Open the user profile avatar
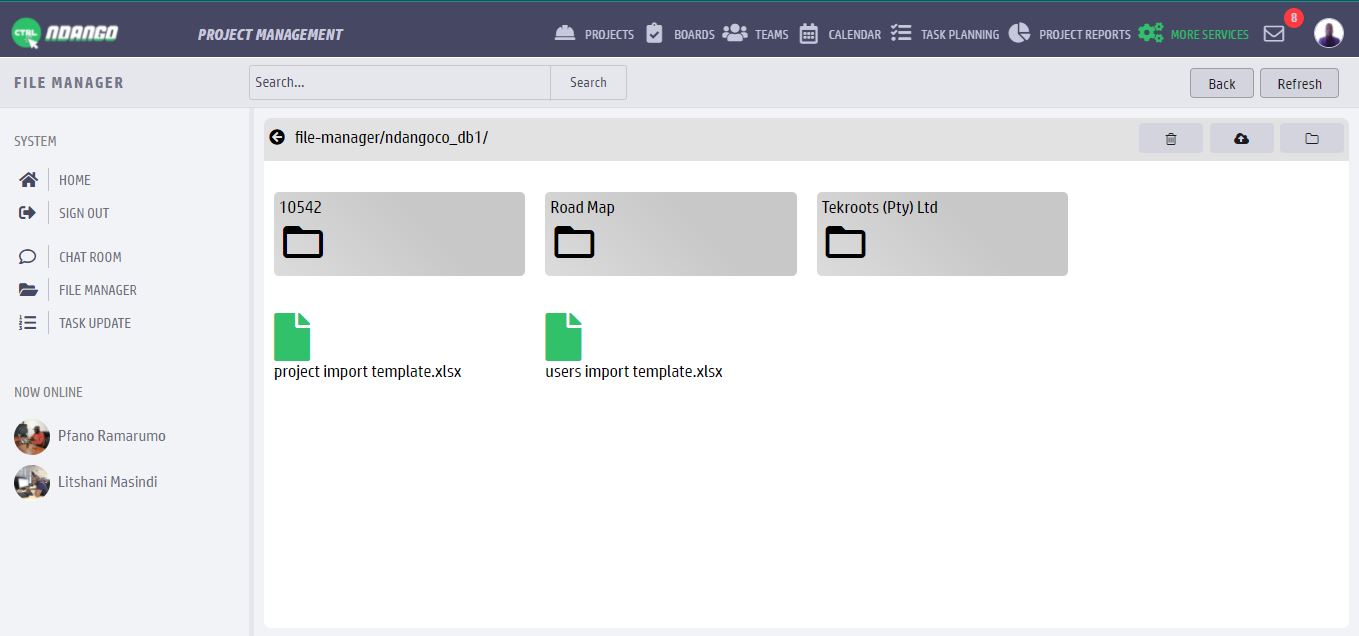Screen dimensions: 1359x636 1328,33
